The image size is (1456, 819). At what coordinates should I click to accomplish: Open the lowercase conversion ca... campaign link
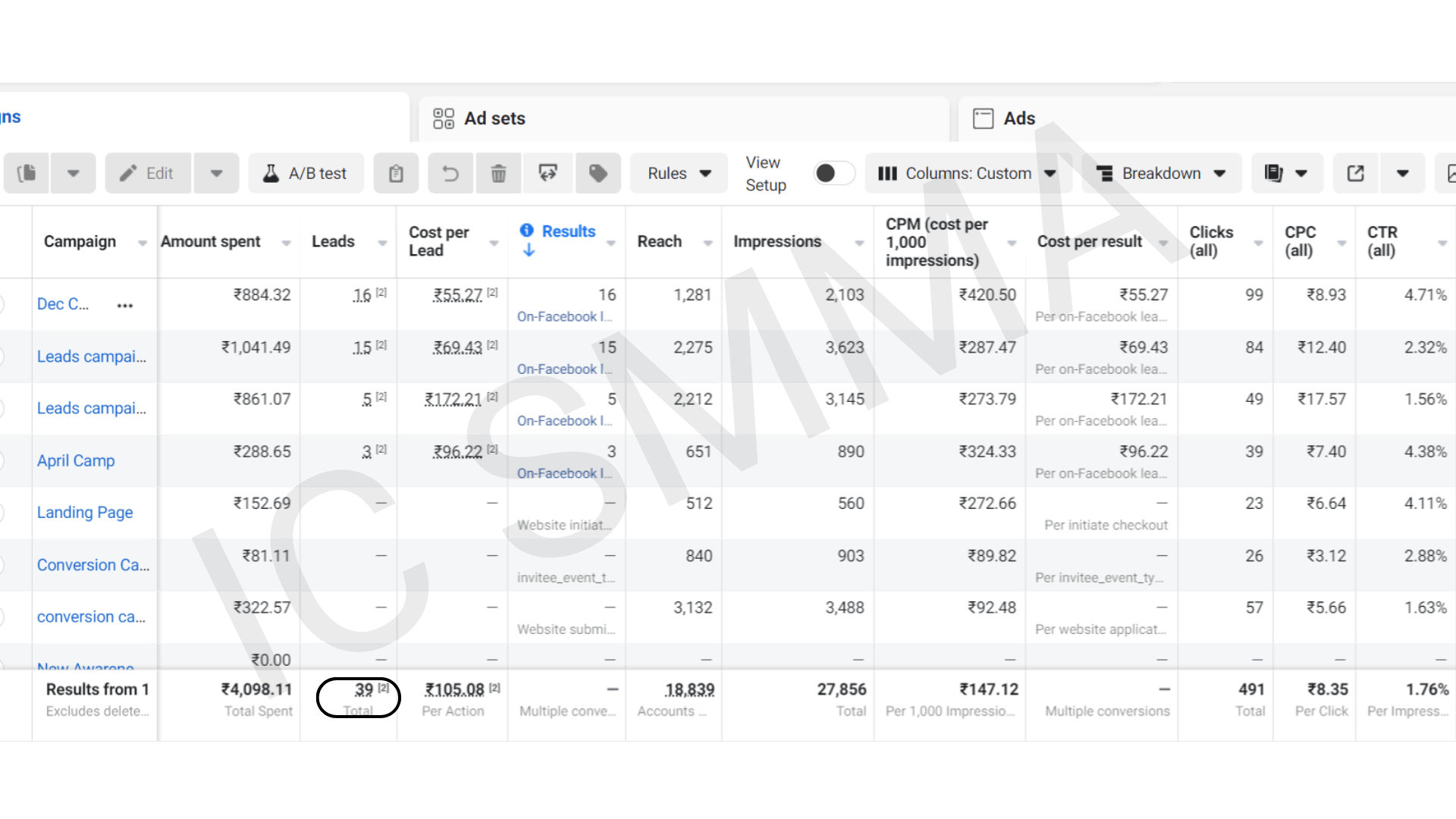[x=91, y=617]
